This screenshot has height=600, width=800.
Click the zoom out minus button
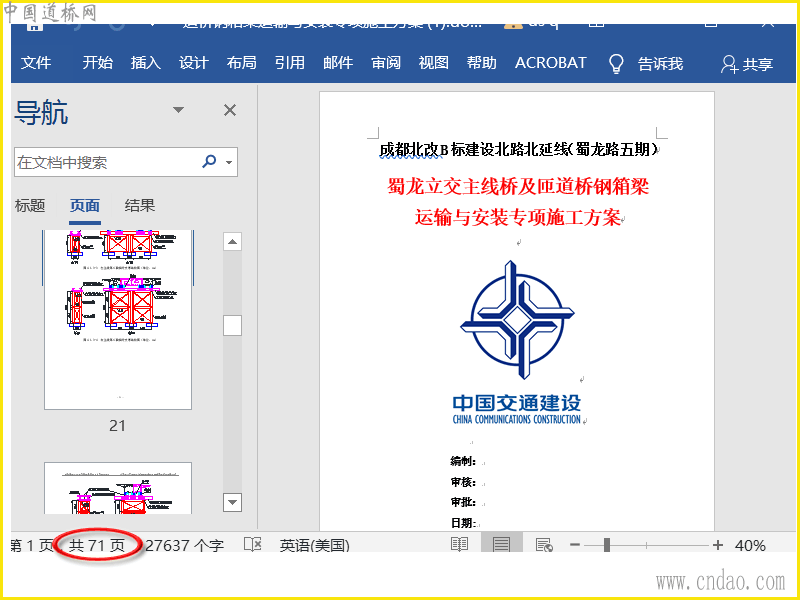(x=575, y=545)
